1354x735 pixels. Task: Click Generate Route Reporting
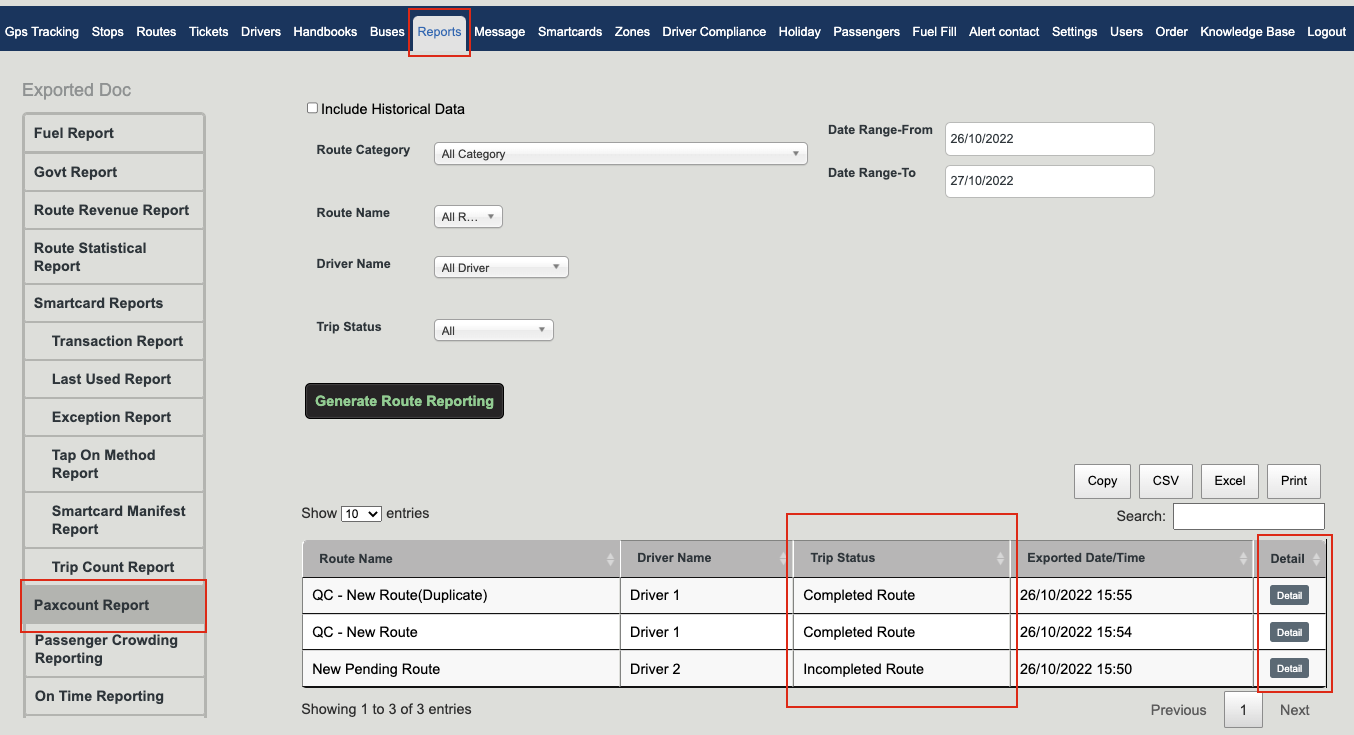click(404, 400)
